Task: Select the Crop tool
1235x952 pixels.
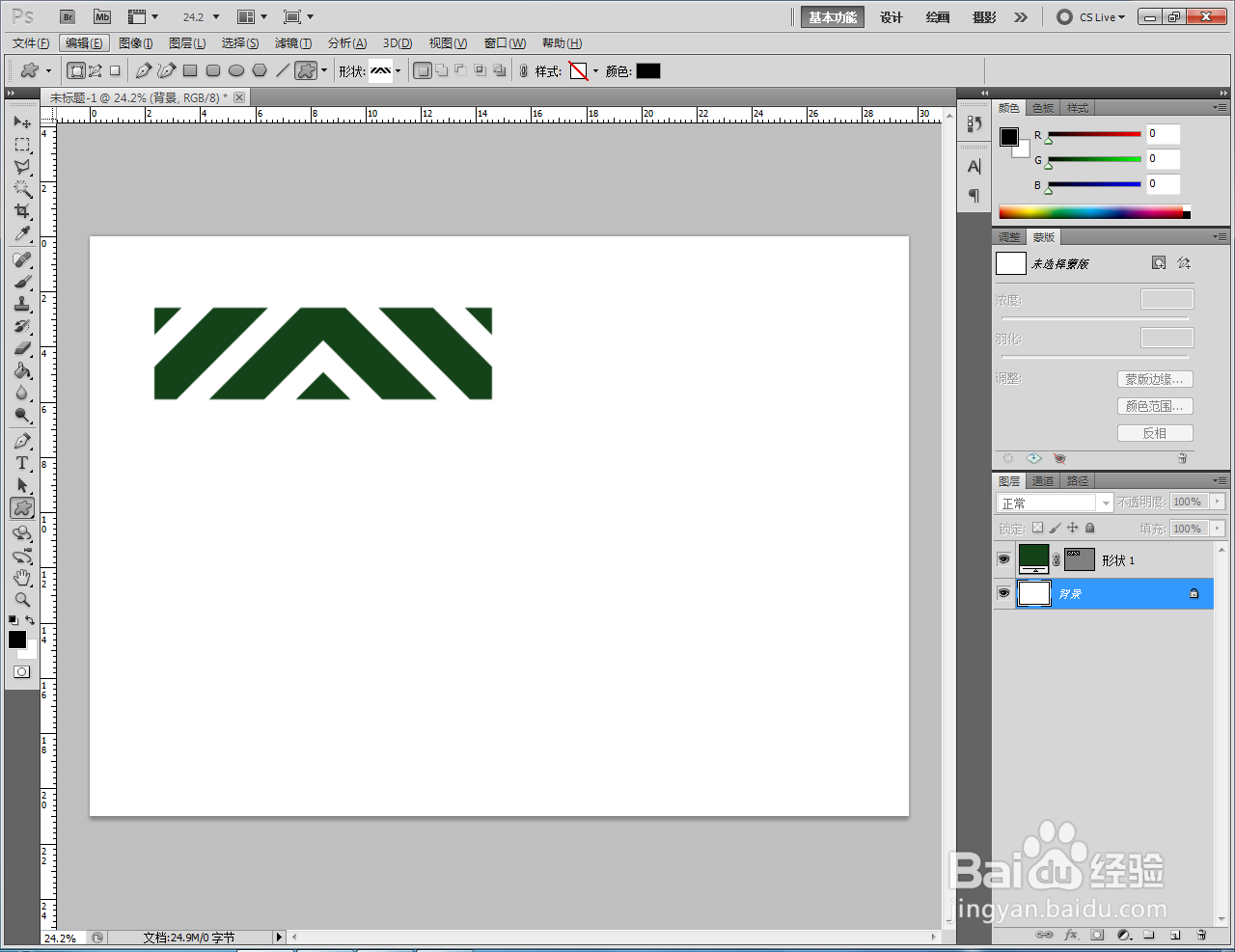Action: coord(22,211)
